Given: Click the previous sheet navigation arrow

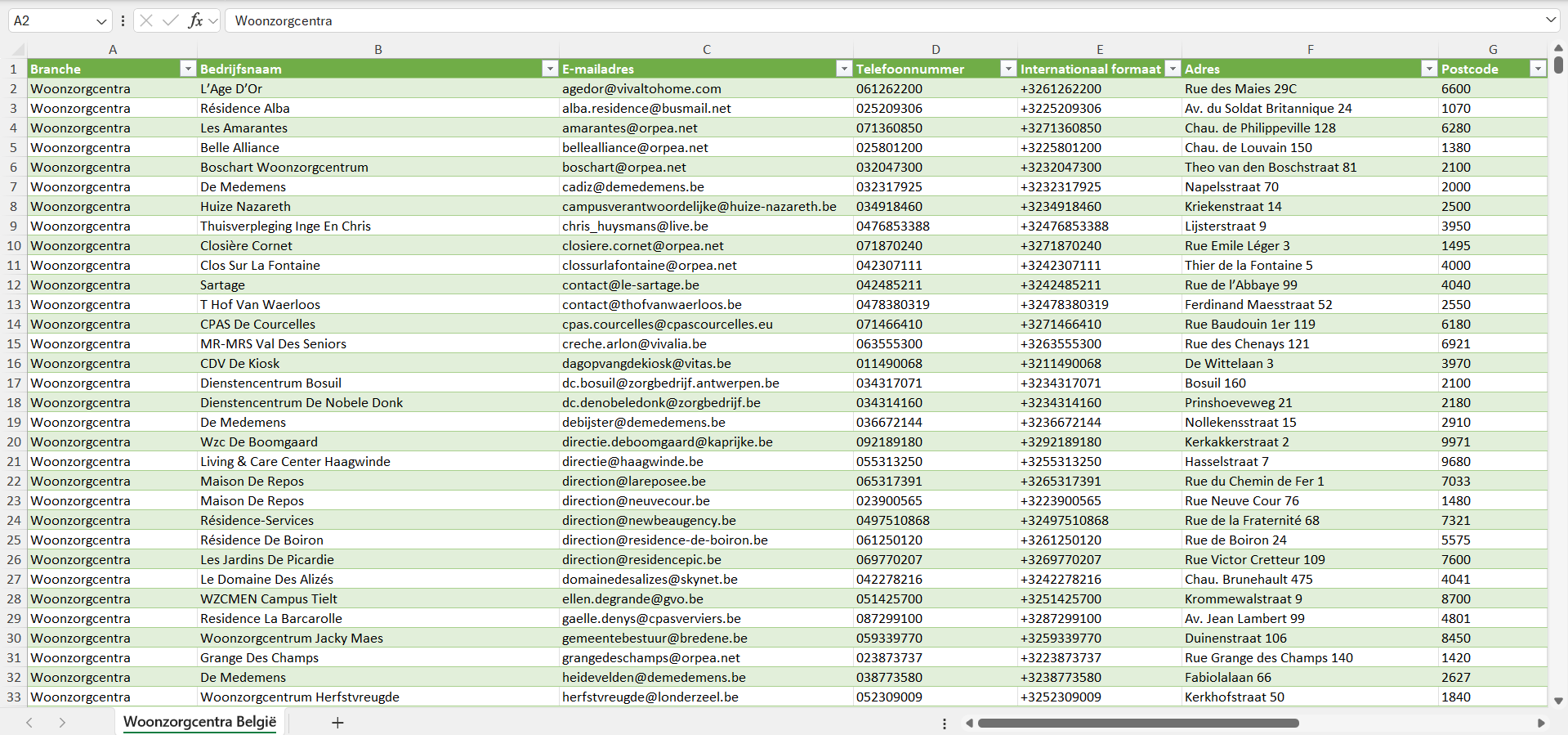Looking at the screenshot, I should click(29, 723).
